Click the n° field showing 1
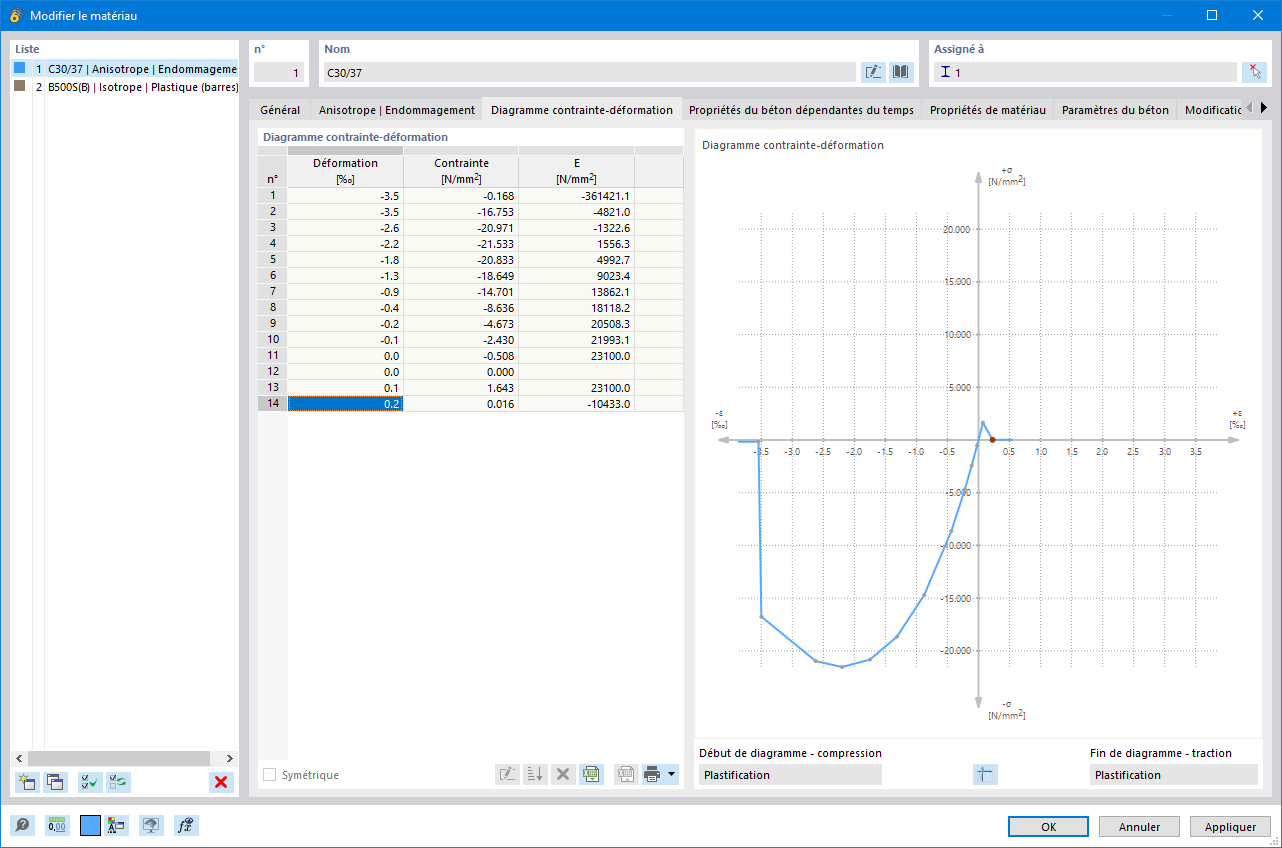This screenshot has height=848, width=1282. click(x=278, y=72)
